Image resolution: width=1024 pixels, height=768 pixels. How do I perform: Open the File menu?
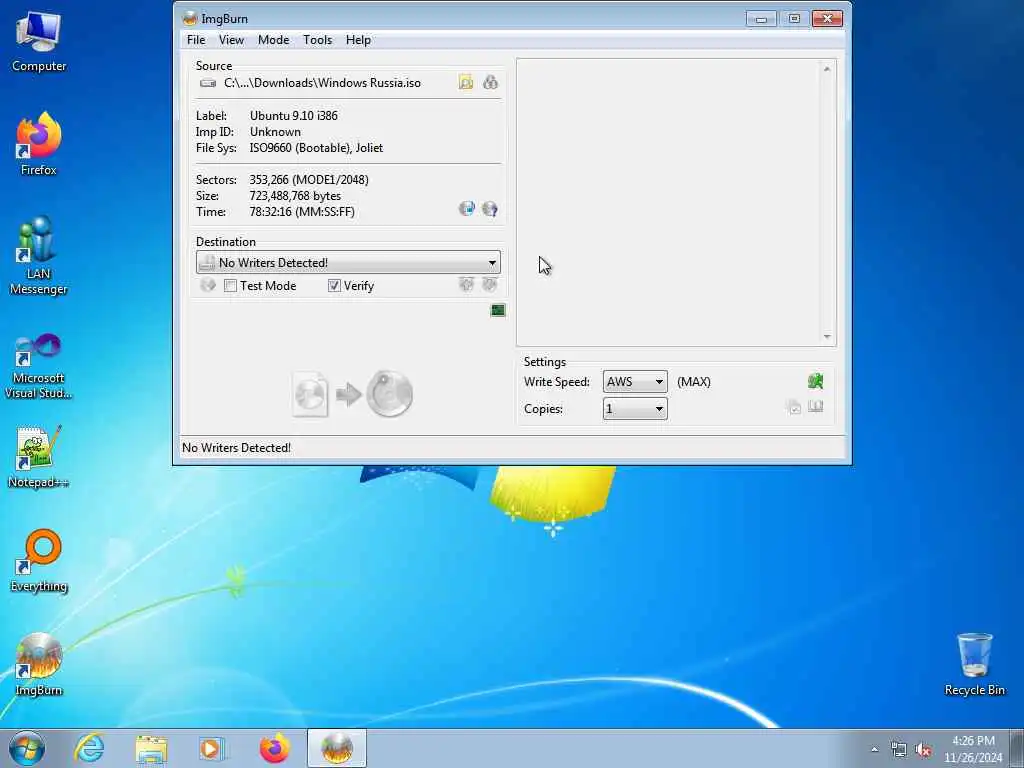(196, 40)
